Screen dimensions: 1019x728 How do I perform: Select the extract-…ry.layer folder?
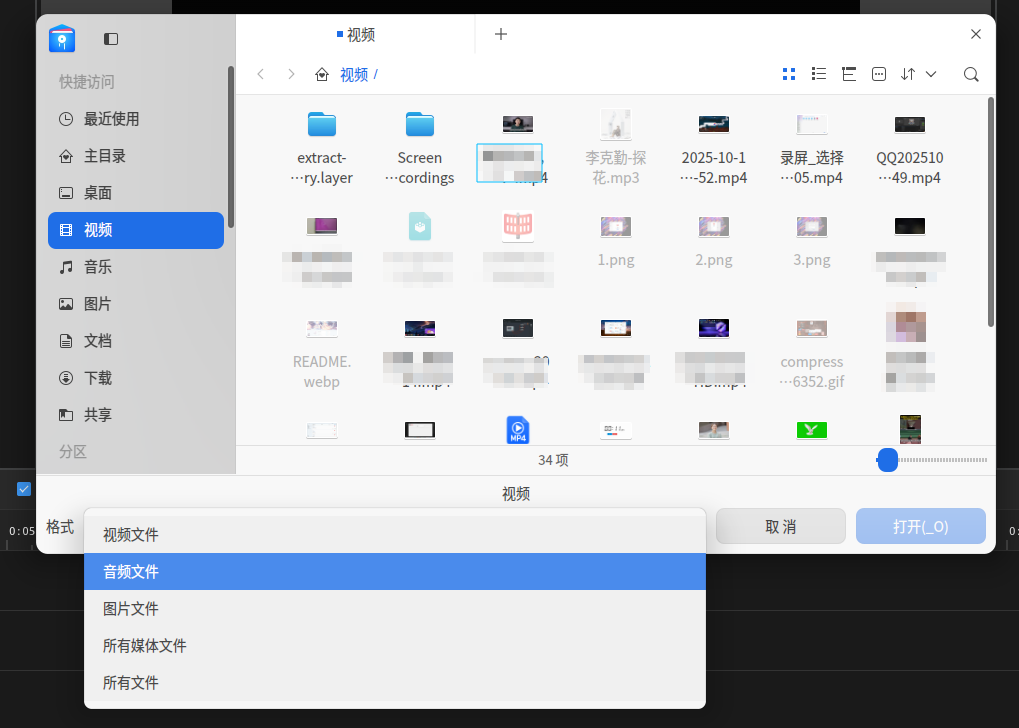click(322, 149)
